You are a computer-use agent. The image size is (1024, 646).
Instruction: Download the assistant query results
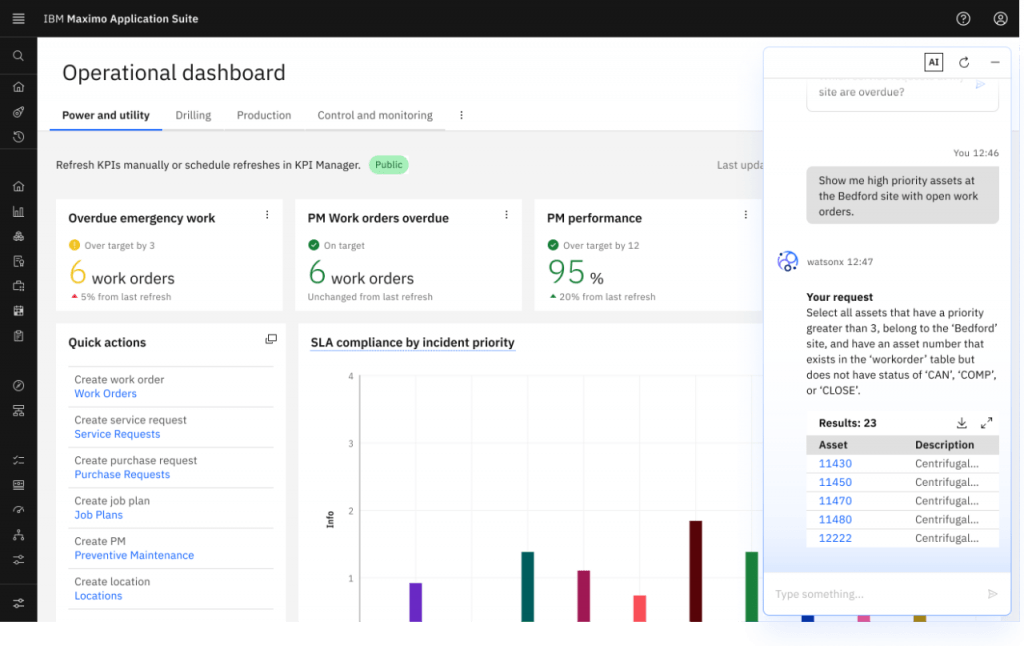pyautogui.click(x=962, y=422)
